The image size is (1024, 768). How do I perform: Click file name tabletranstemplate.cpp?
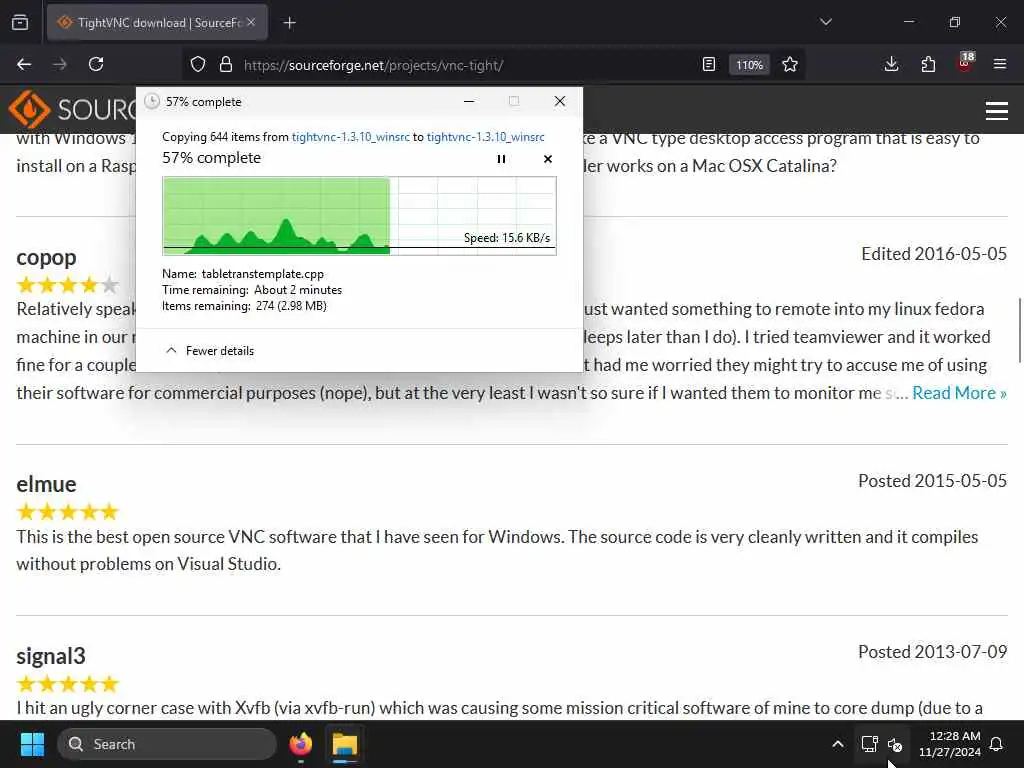[x=263, y=274]
